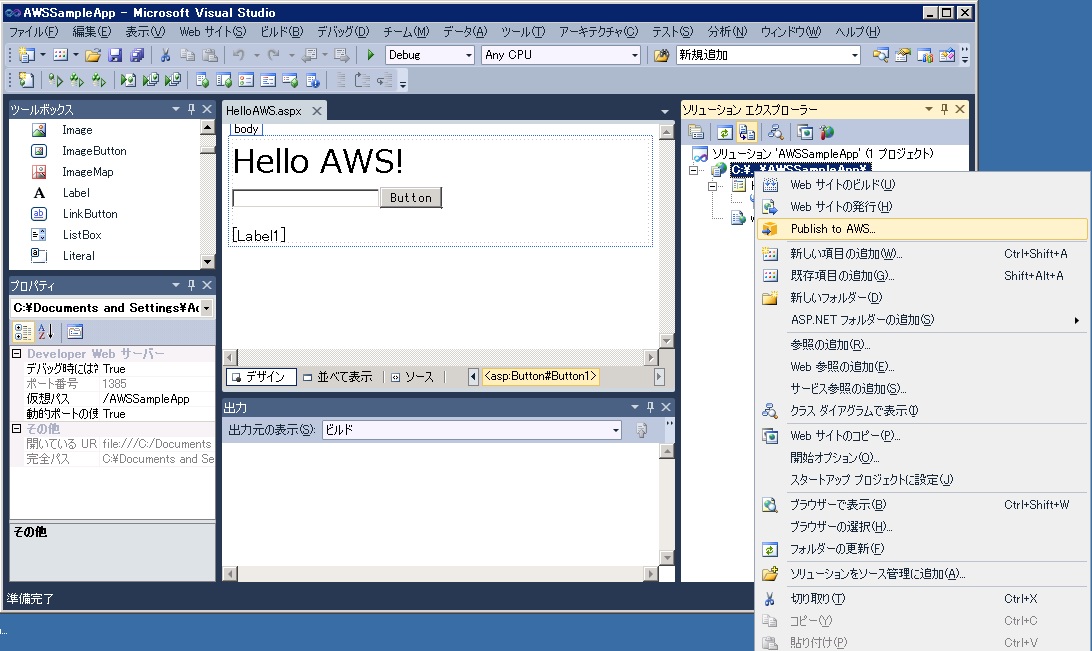The image size is (1092, 651).
Task: Close the HelloAWS.aspx tab
Action: click(x=317, y=111)
